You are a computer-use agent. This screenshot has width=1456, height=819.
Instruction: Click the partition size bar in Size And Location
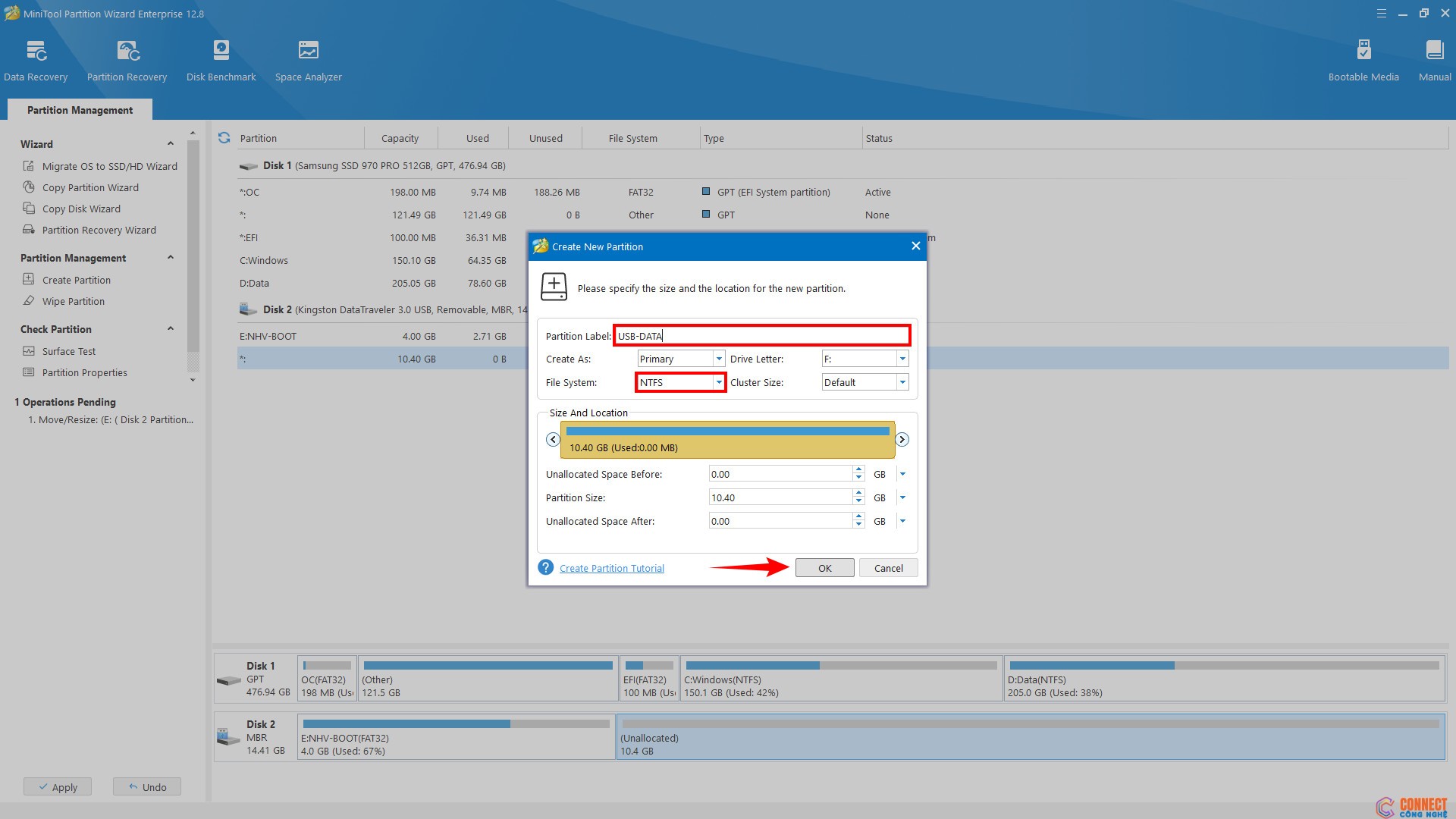[x=727, y=440]
